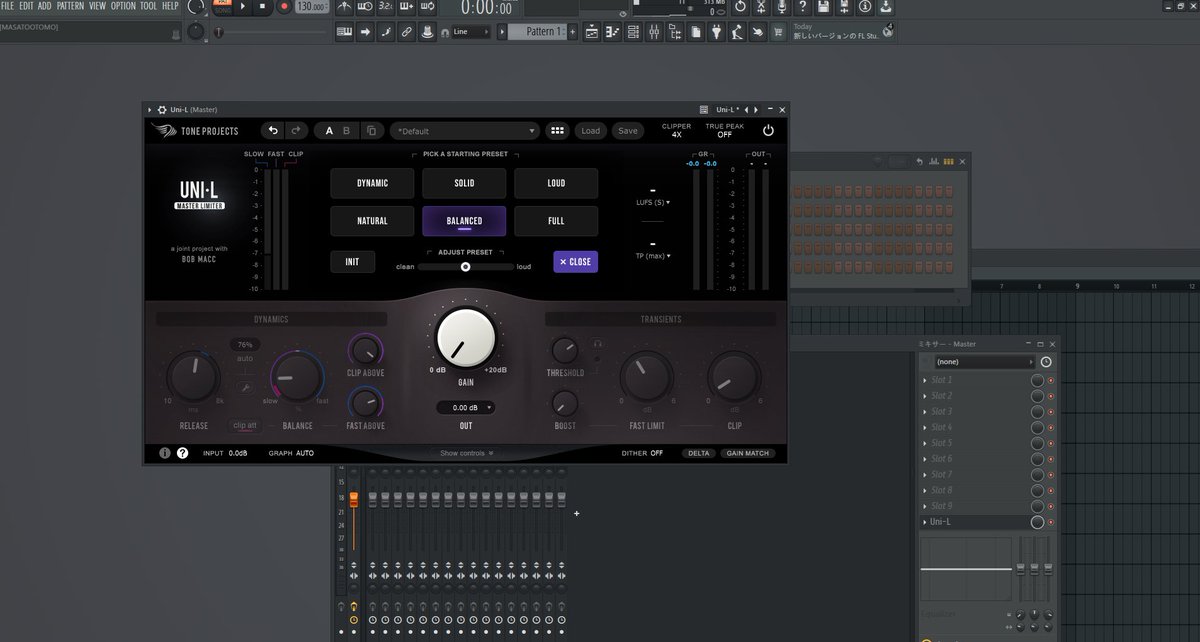Screen dimensions: 1200x642
Task: Open the Playlist view icon in toolbar
Action: point(591,33)
